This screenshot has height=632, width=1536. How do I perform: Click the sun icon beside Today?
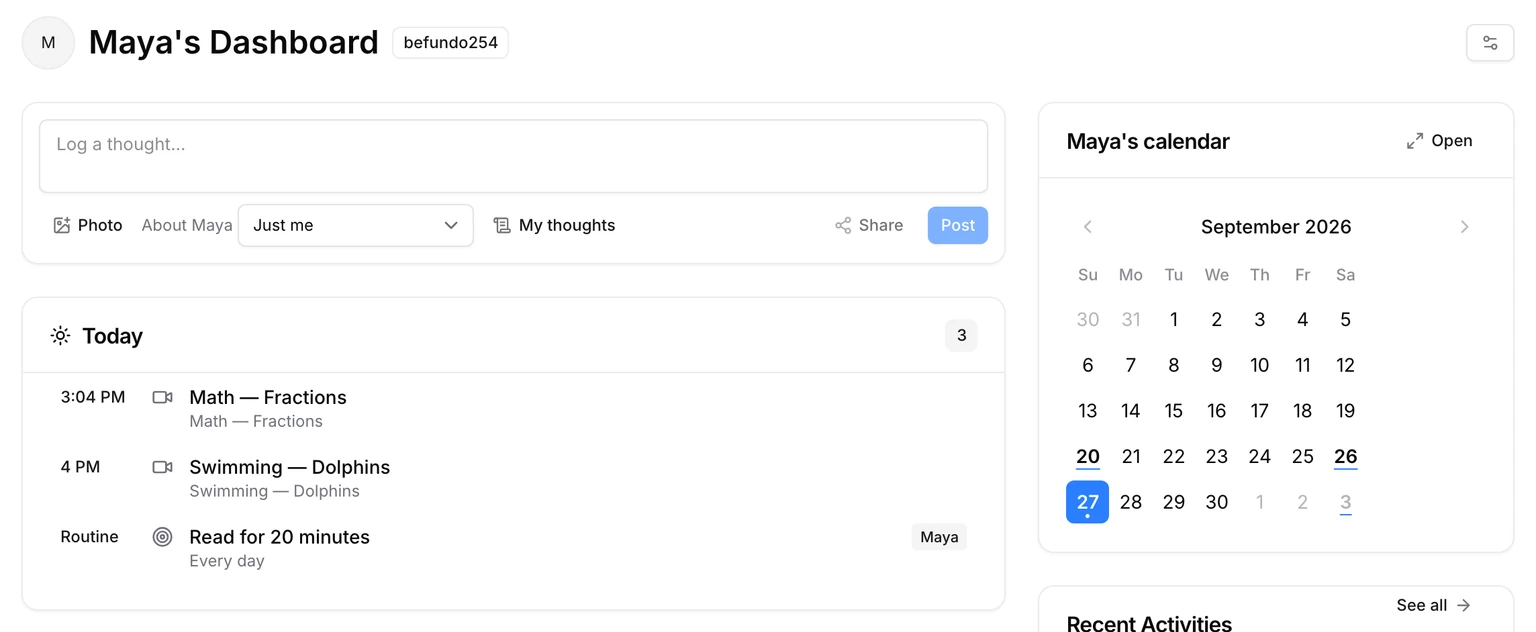point(61,336)
